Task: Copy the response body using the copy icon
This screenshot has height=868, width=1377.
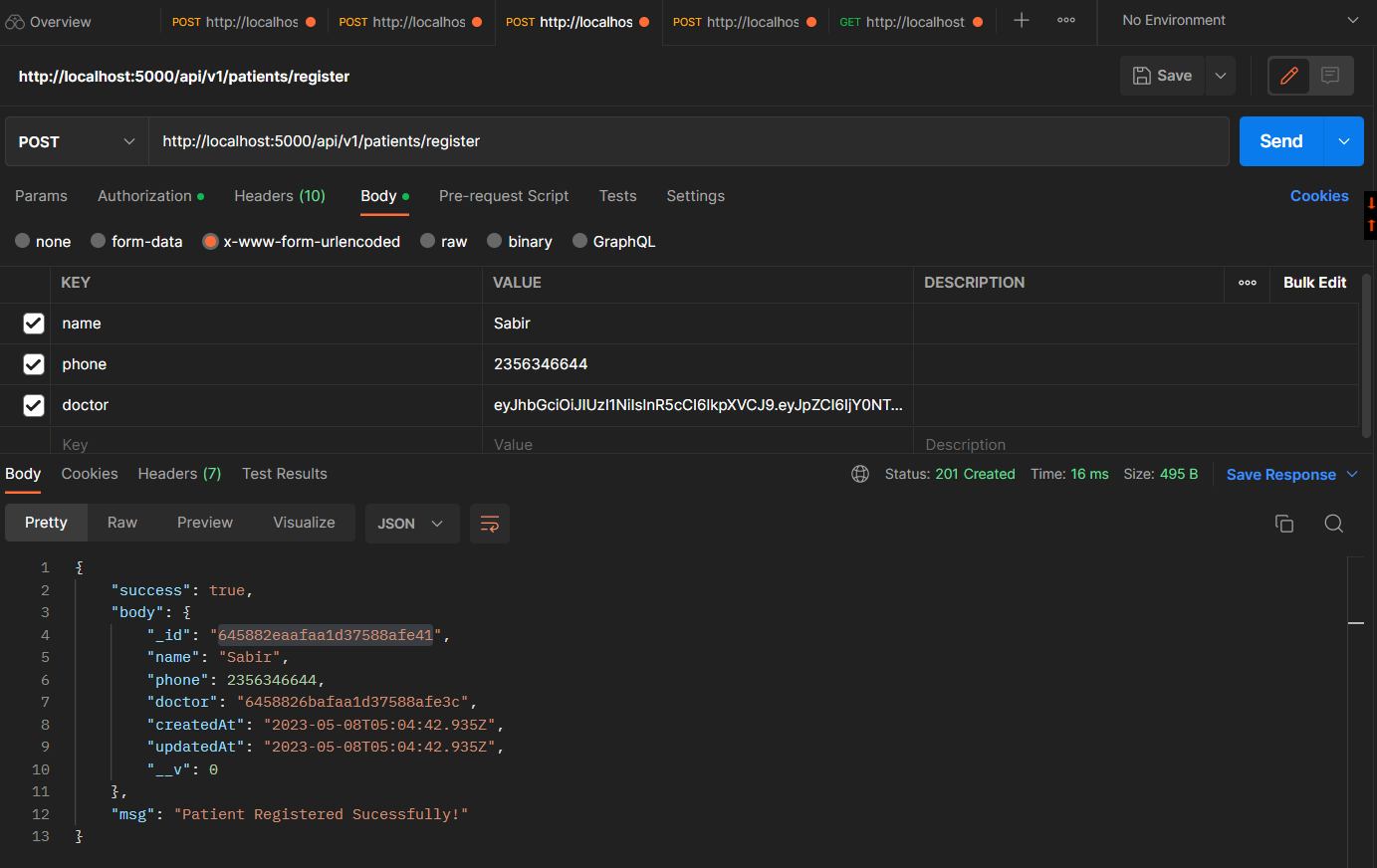Action: [1283, 523]
